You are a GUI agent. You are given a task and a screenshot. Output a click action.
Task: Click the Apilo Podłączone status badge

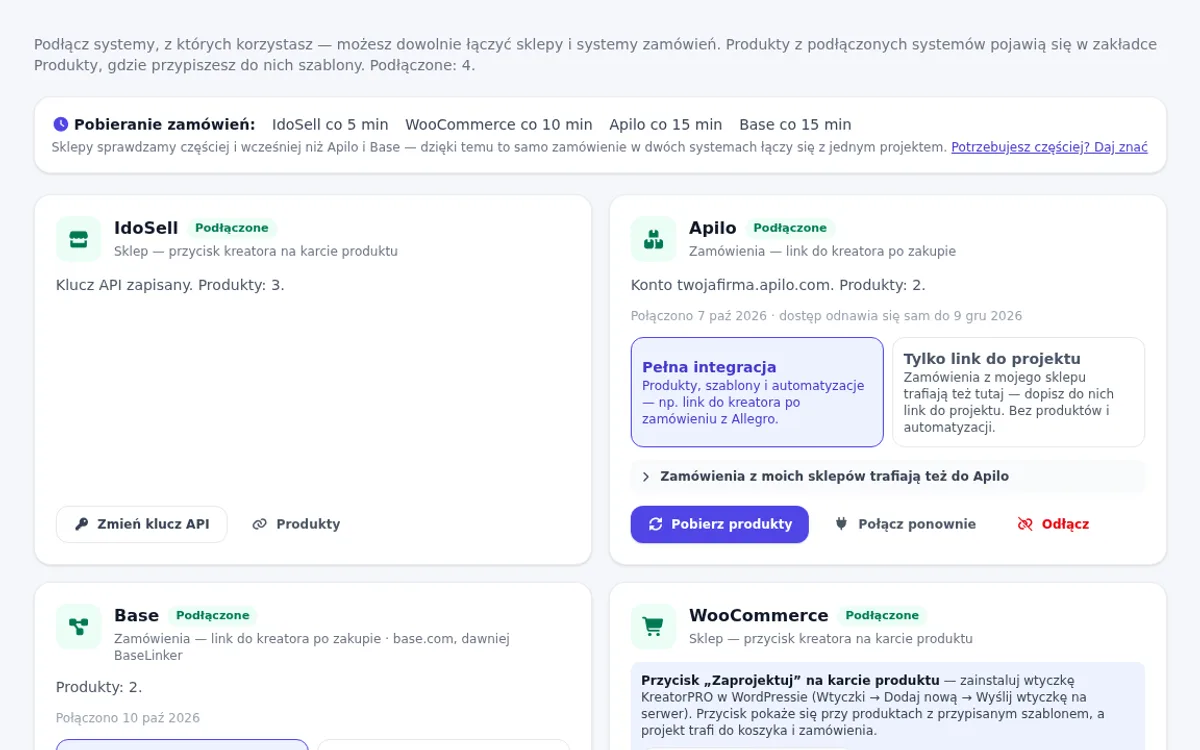pos(790,228)
